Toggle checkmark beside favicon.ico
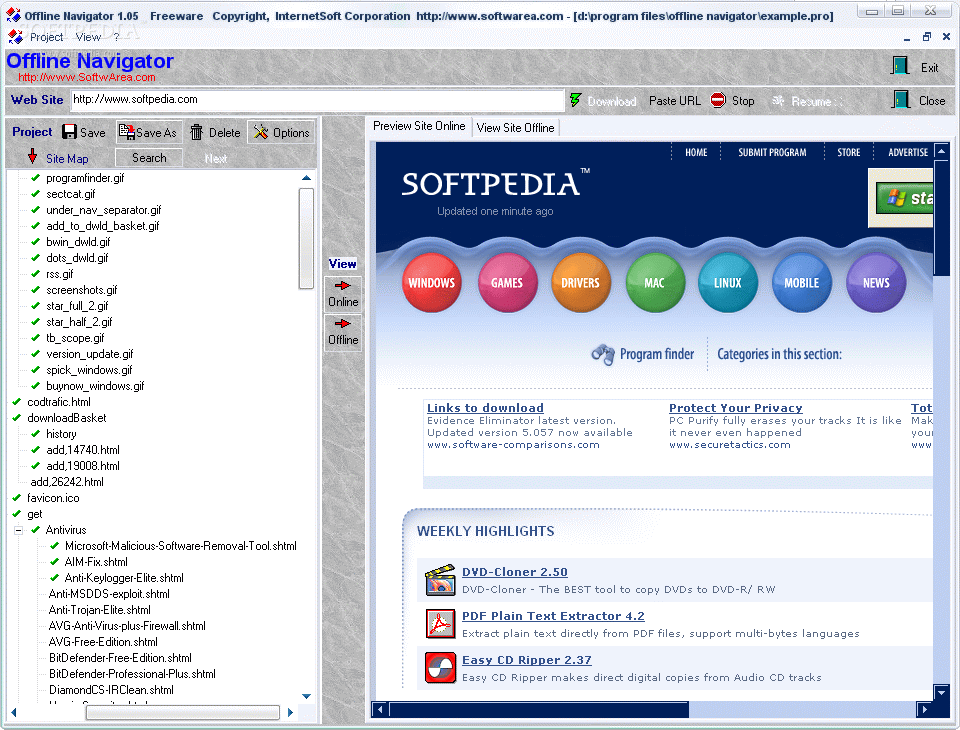 coord(17,497)
